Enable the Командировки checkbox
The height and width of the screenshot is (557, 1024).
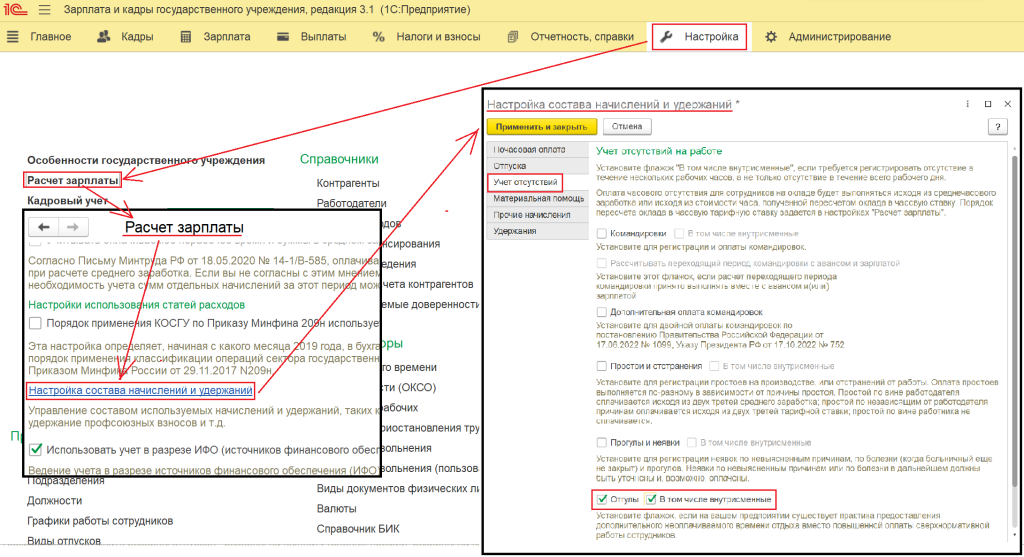click(x=601, y=233)
